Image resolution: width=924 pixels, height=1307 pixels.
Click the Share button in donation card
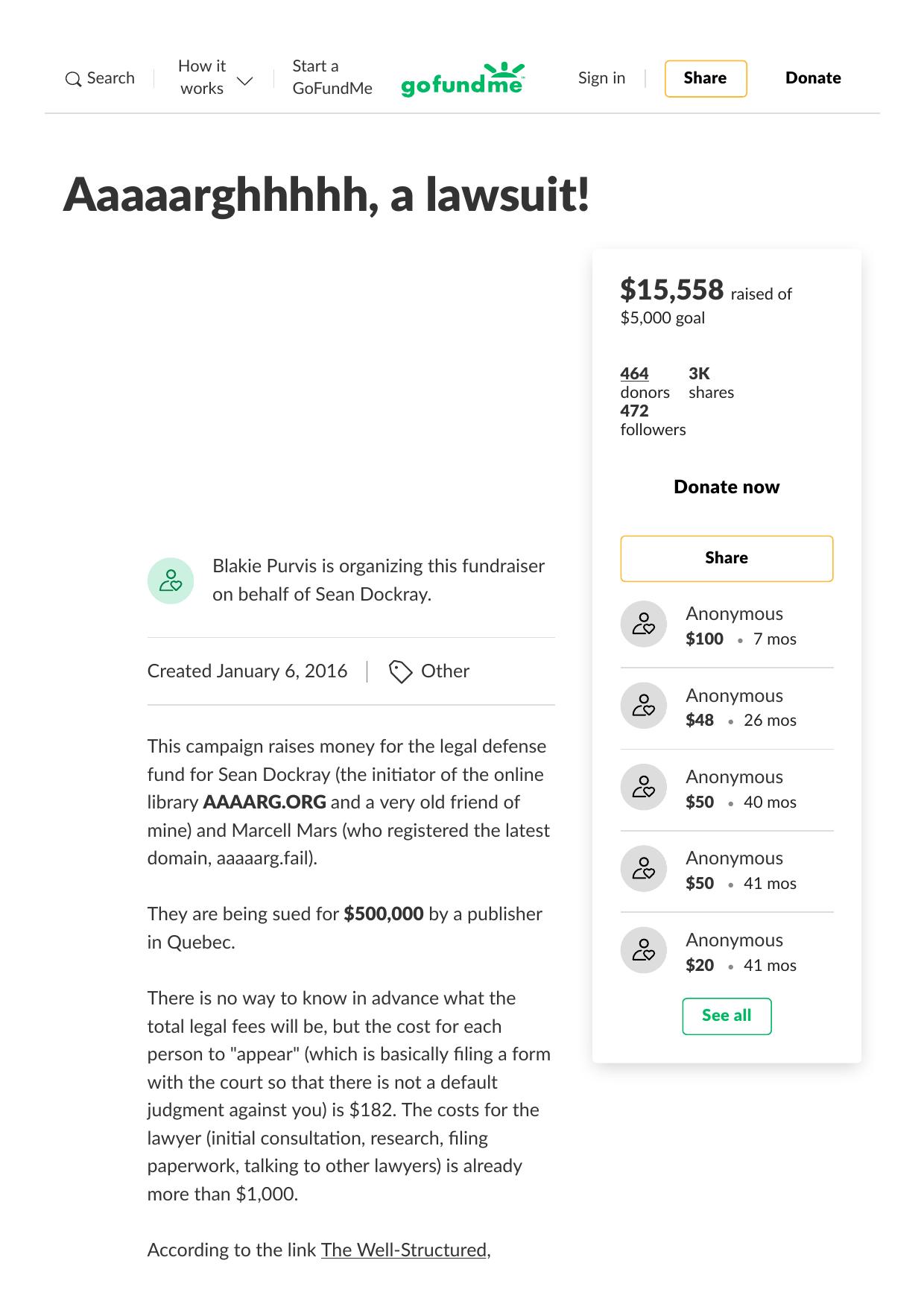(x=727, y=558)
